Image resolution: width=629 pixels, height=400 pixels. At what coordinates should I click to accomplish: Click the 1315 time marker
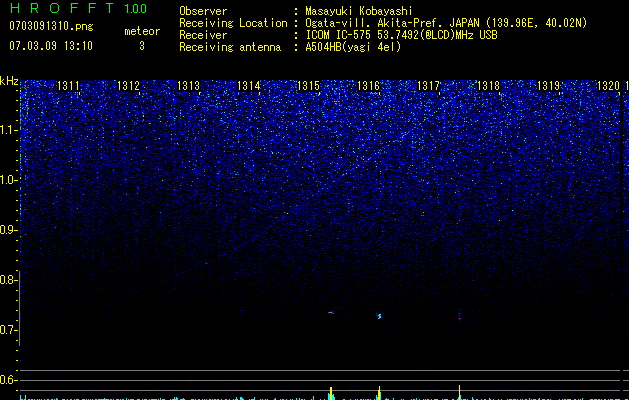pyautogui.click(x=308, y=86)
